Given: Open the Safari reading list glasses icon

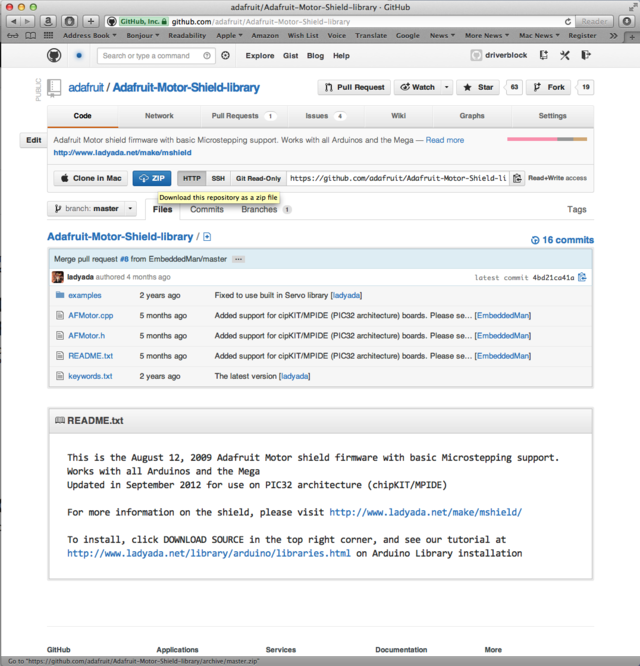Looking at the screenshot, I should (x=13, y=35).
